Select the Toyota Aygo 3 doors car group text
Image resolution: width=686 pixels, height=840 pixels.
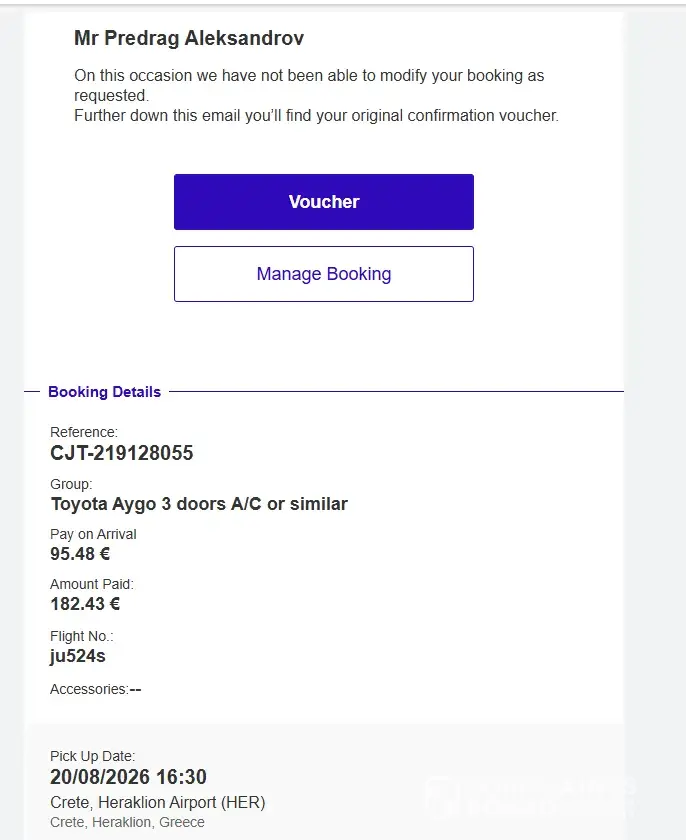[199, 504]
